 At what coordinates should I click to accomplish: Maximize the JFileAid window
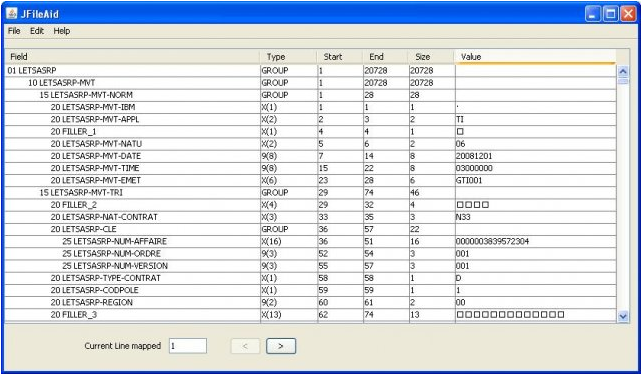[610, 15]
